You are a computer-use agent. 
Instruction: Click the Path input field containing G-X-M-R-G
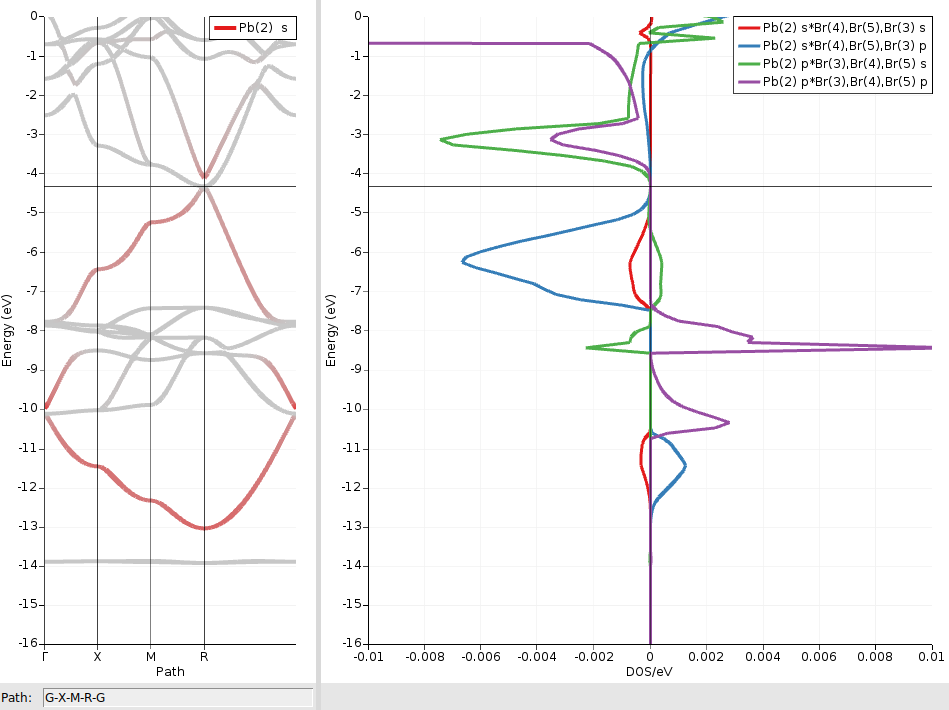coord(177,697)
